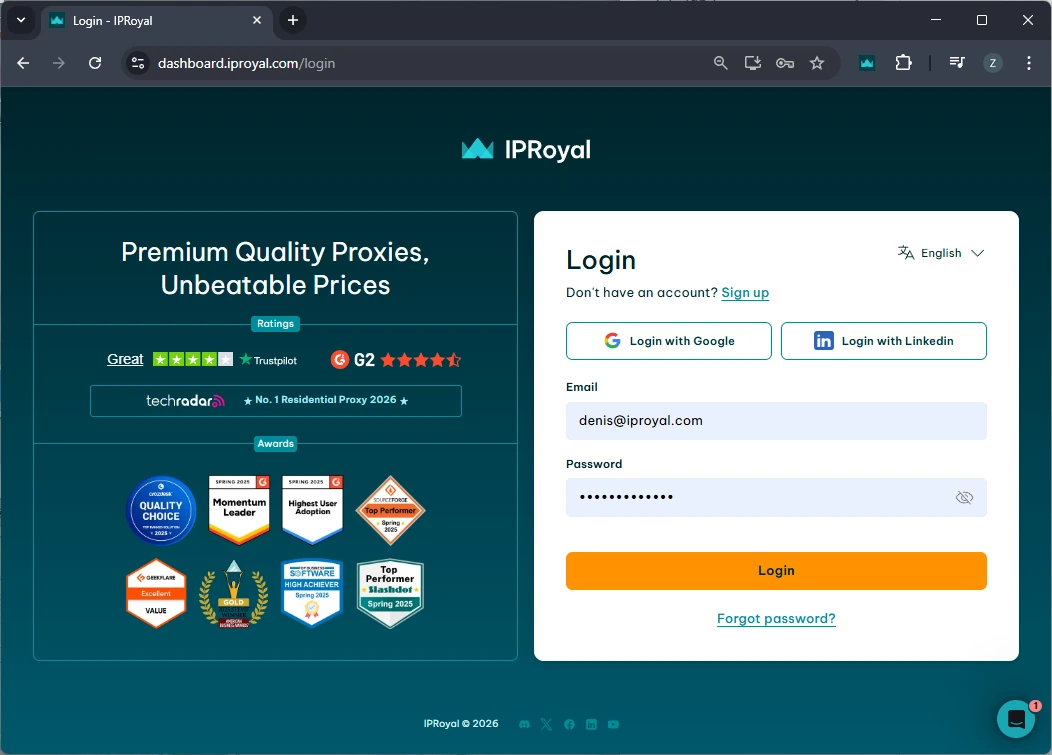
Task: Click the Forgot password? link
Action: (x=776, y=619)
